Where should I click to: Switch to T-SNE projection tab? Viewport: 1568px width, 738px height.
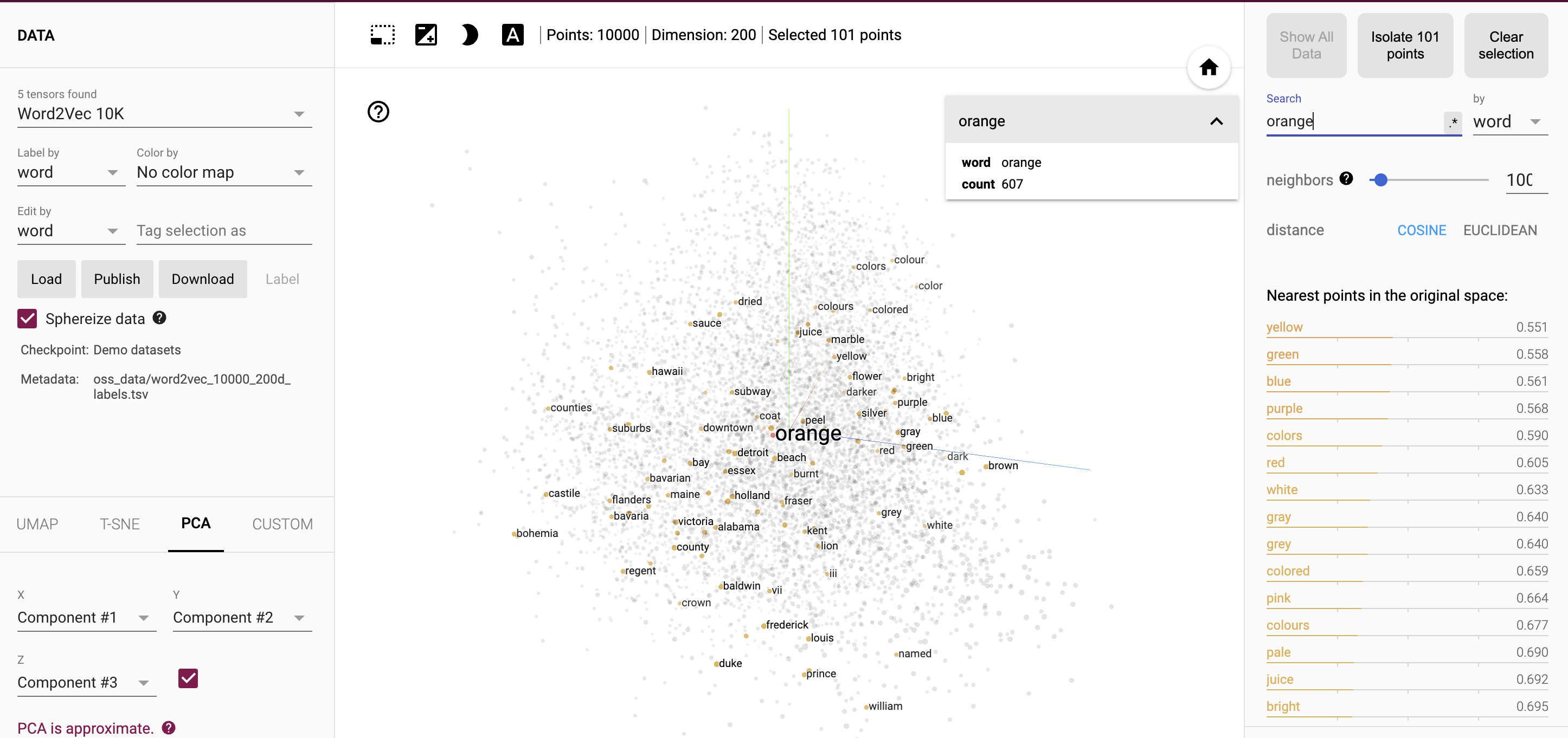[x=118, y=523]
